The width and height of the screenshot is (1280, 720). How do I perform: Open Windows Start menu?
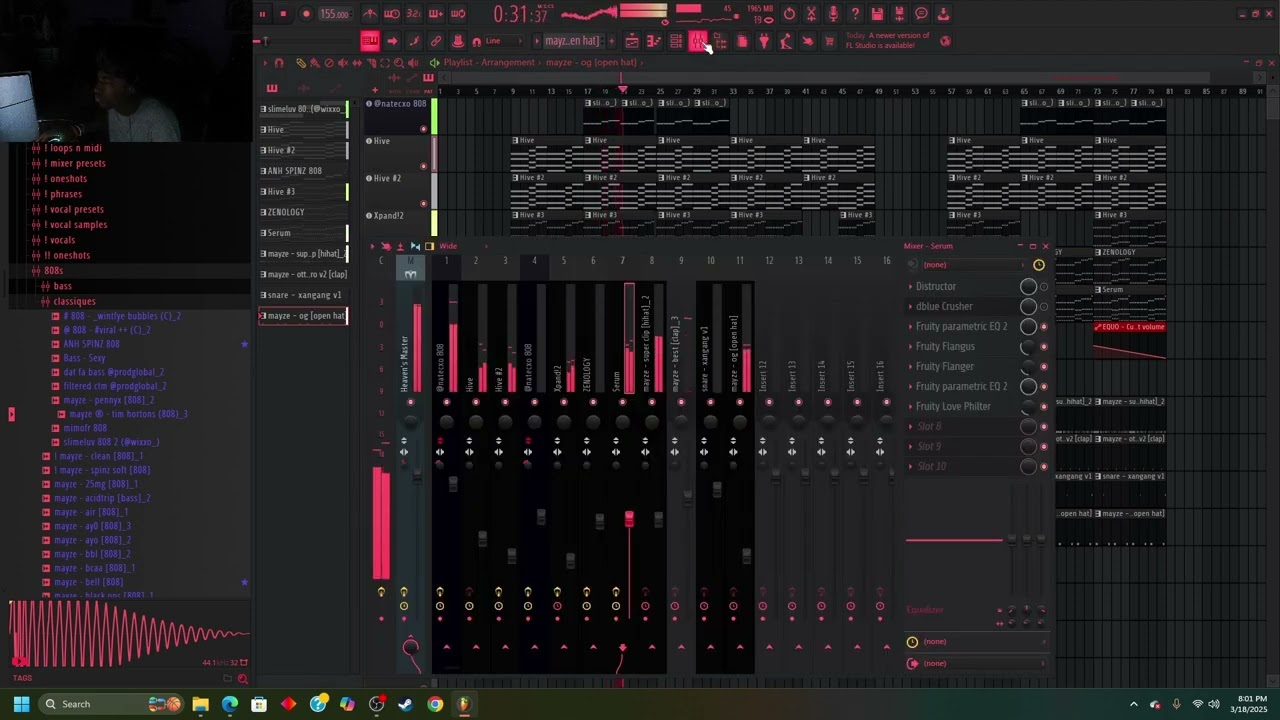21,704
